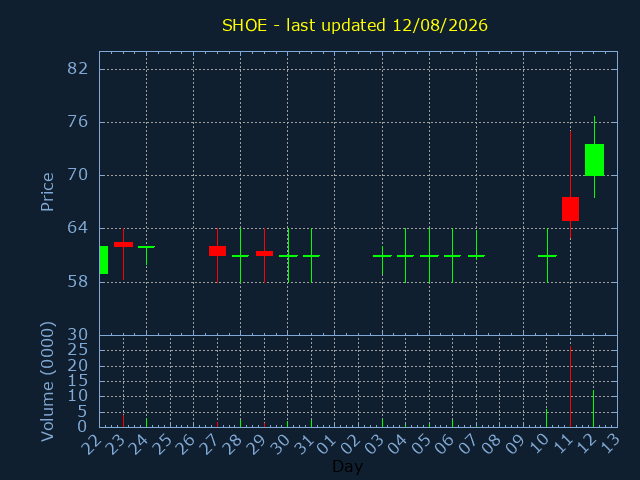This screenshot has height=480, width=640.
Task: Click the green candle on day 05
Action: [x=429, y=256]
